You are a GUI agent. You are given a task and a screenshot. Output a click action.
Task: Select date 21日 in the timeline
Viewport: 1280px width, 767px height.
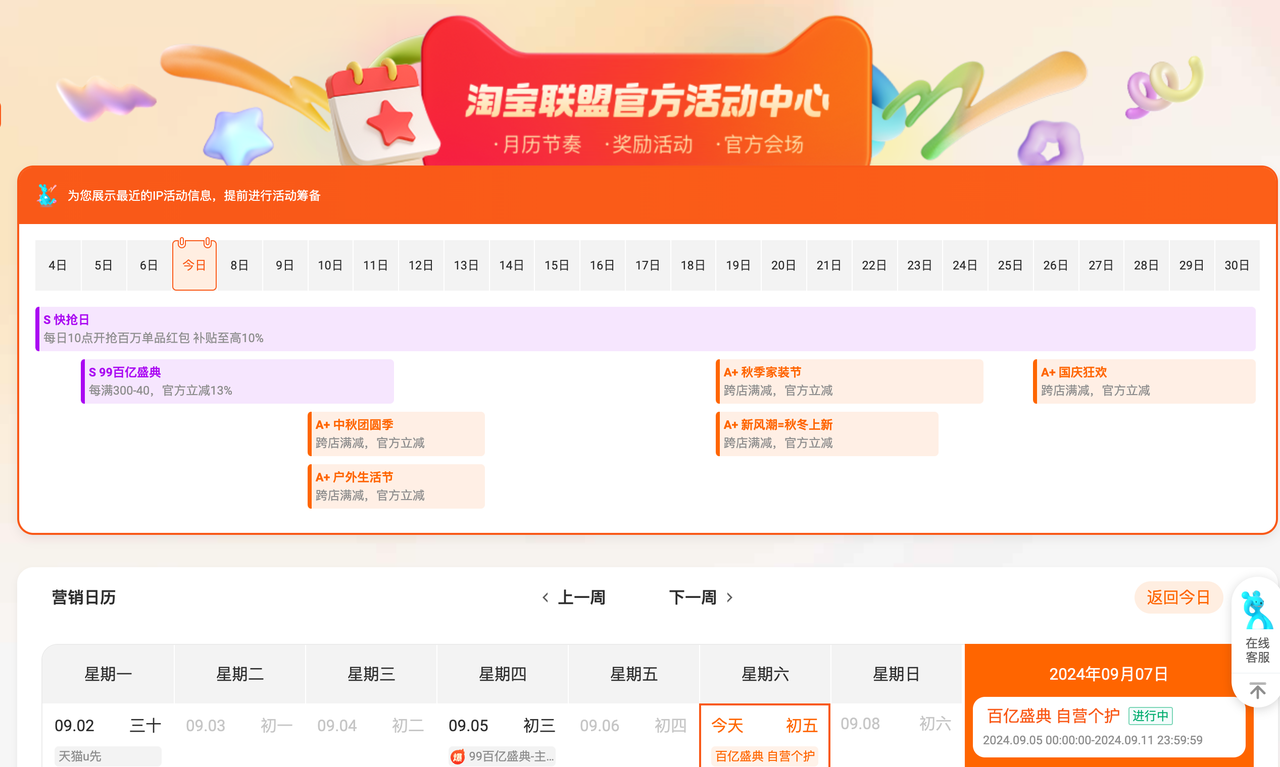829,265
